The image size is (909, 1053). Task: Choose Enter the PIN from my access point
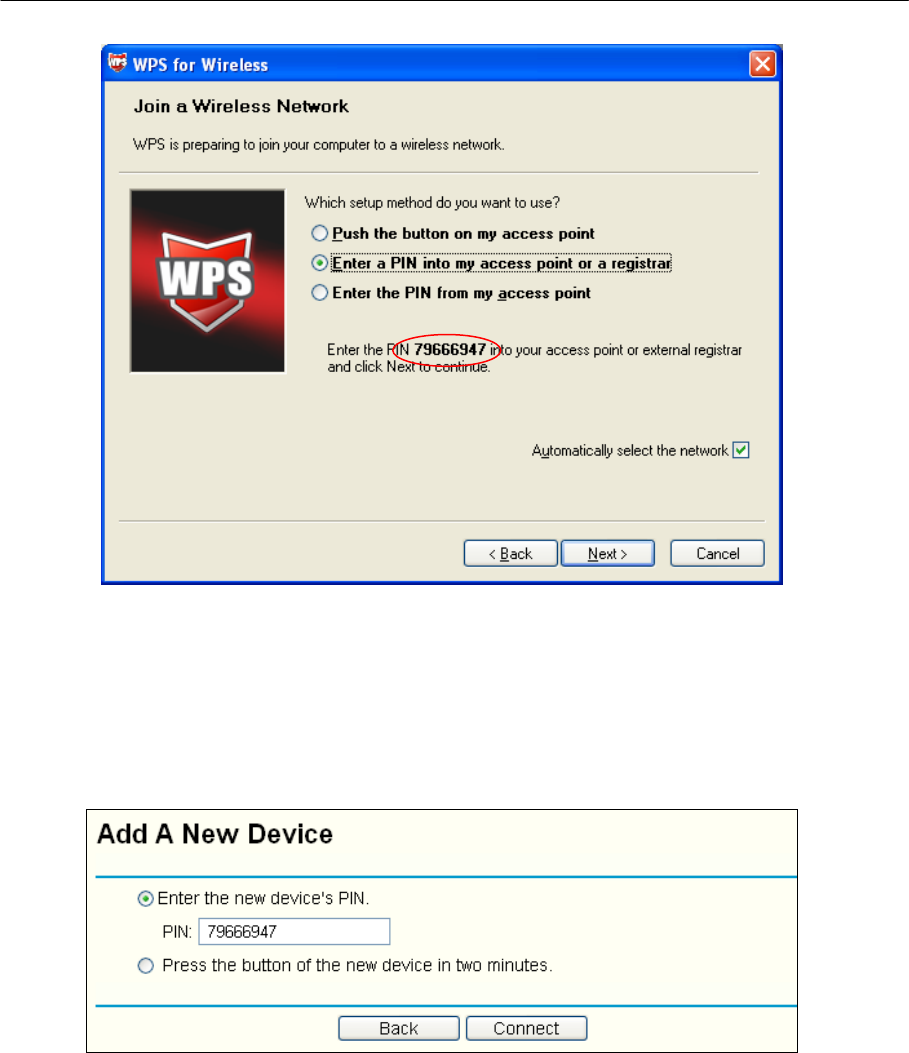[x=320, y=293]
